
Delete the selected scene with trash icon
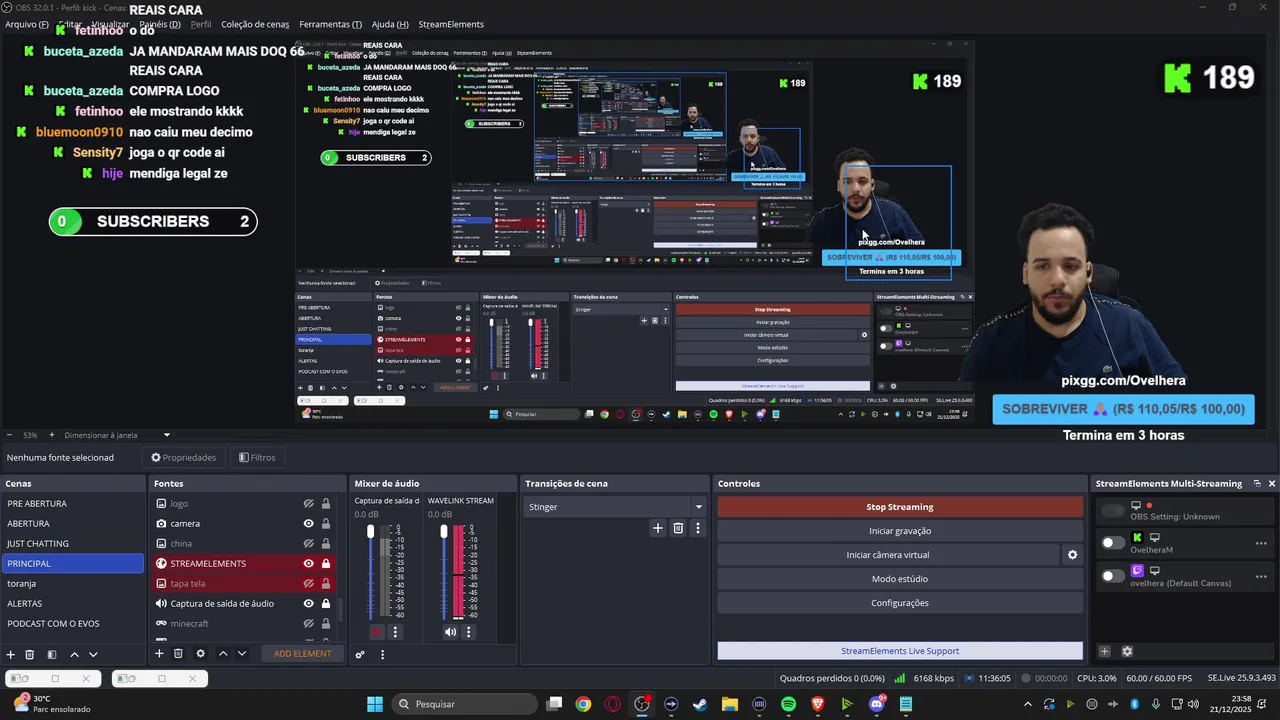click(30, 654)
